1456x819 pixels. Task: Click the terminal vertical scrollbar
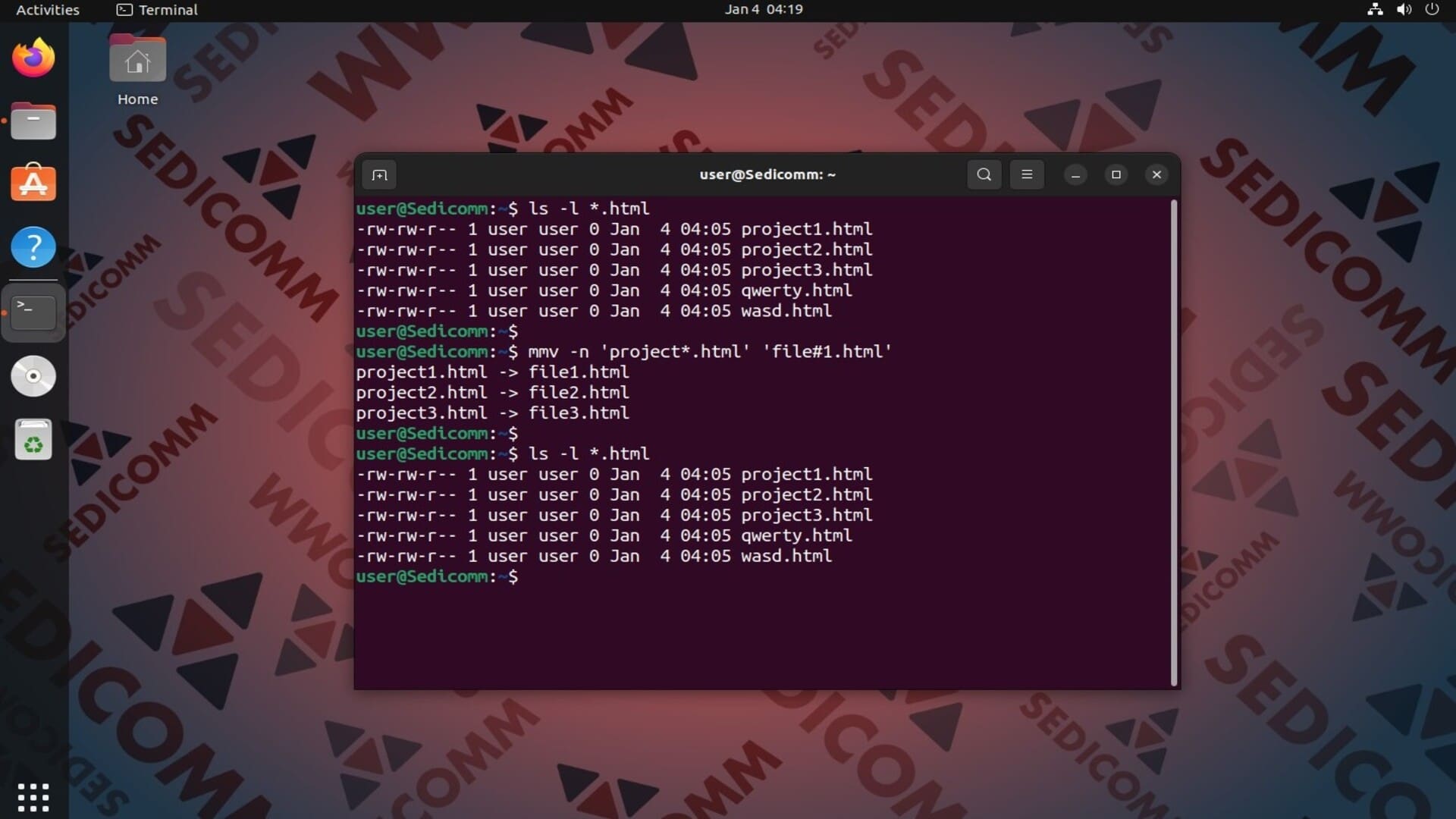point(1174,442)
